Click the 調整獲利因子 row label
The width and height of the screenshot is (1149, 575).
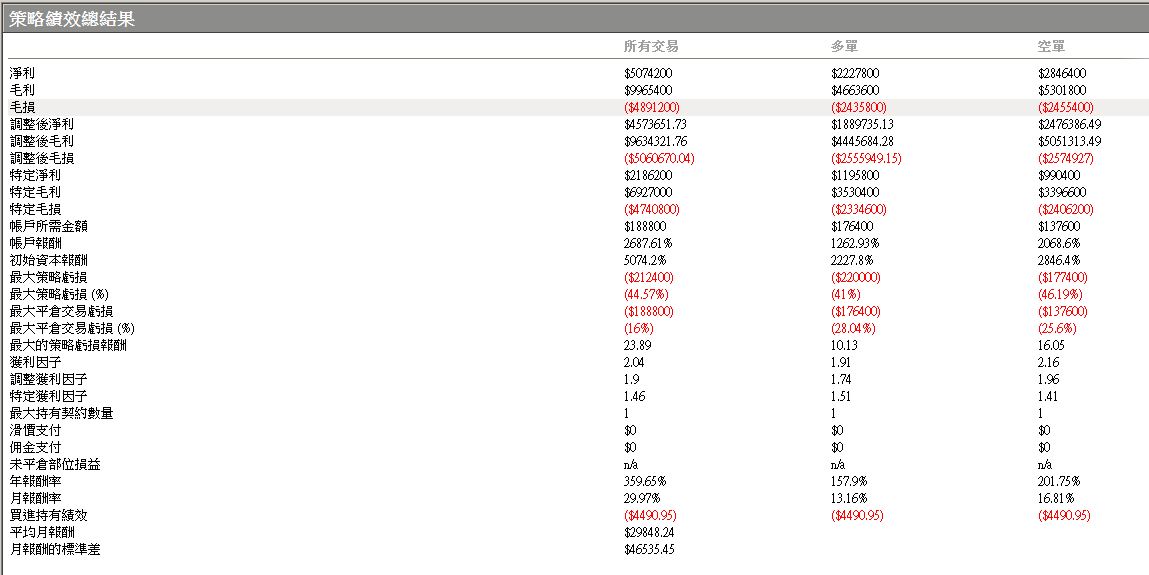tap(48, 379)
